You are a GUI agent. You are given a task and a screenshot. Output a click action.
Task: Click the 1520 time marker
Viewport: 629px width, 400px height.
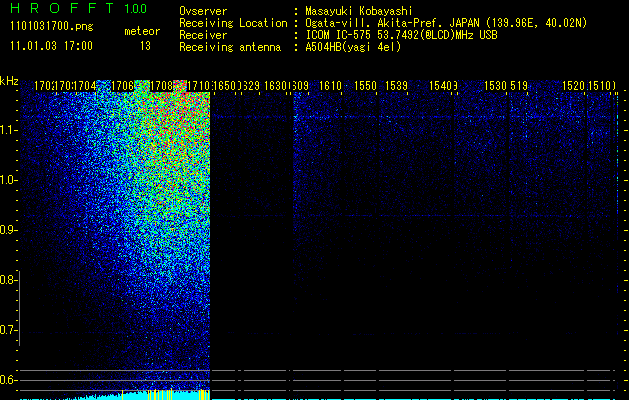[x=574, y=86]
